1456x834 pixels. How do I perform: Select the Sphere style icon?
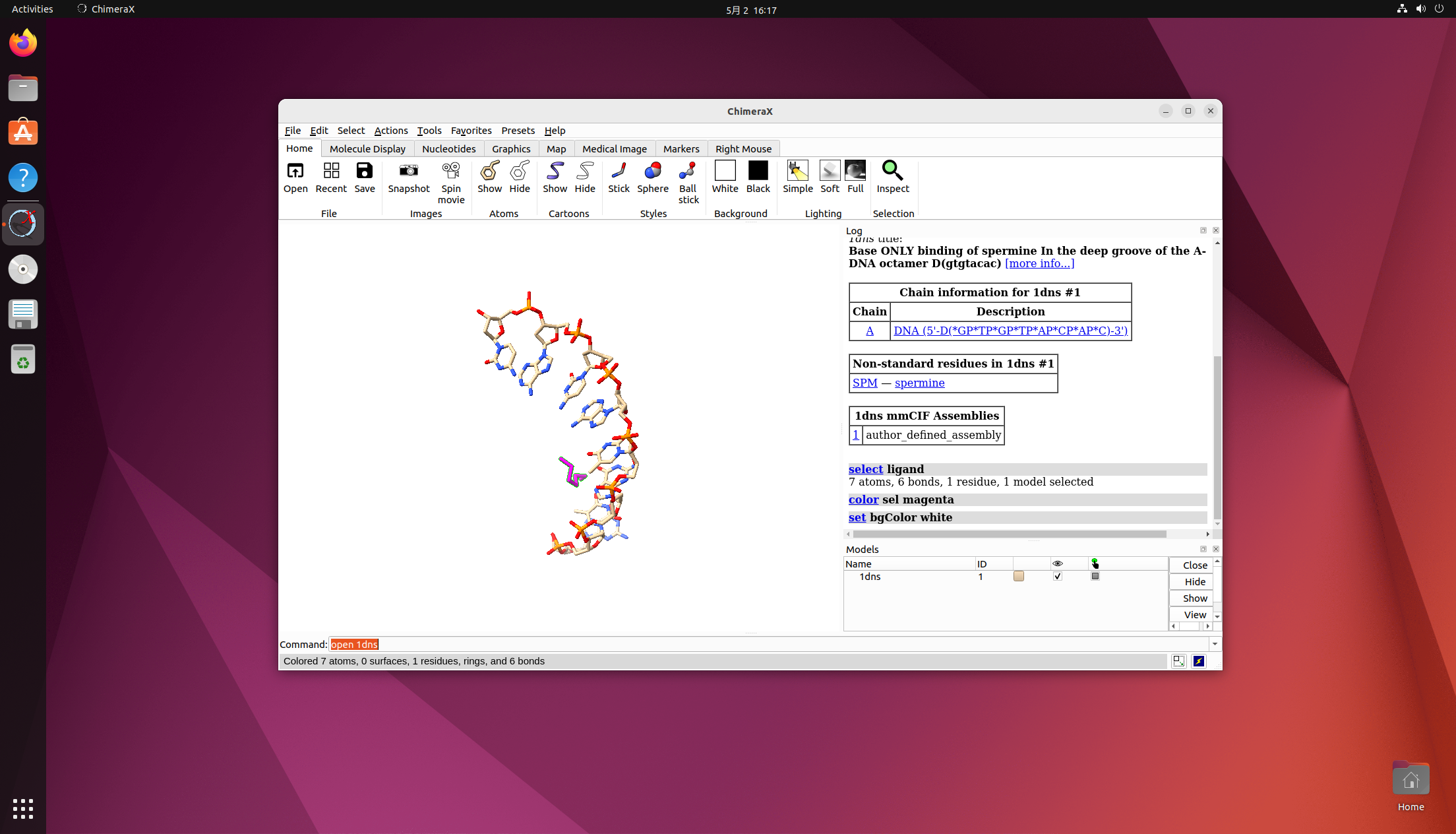click(652, 171)
